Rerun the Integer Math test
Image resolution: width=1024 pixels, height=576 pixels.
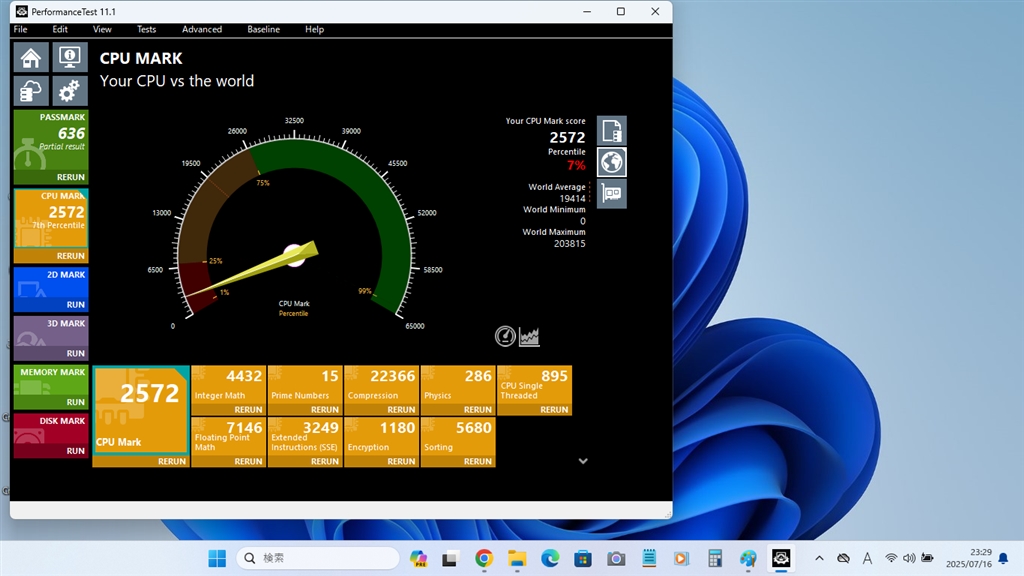248,409
